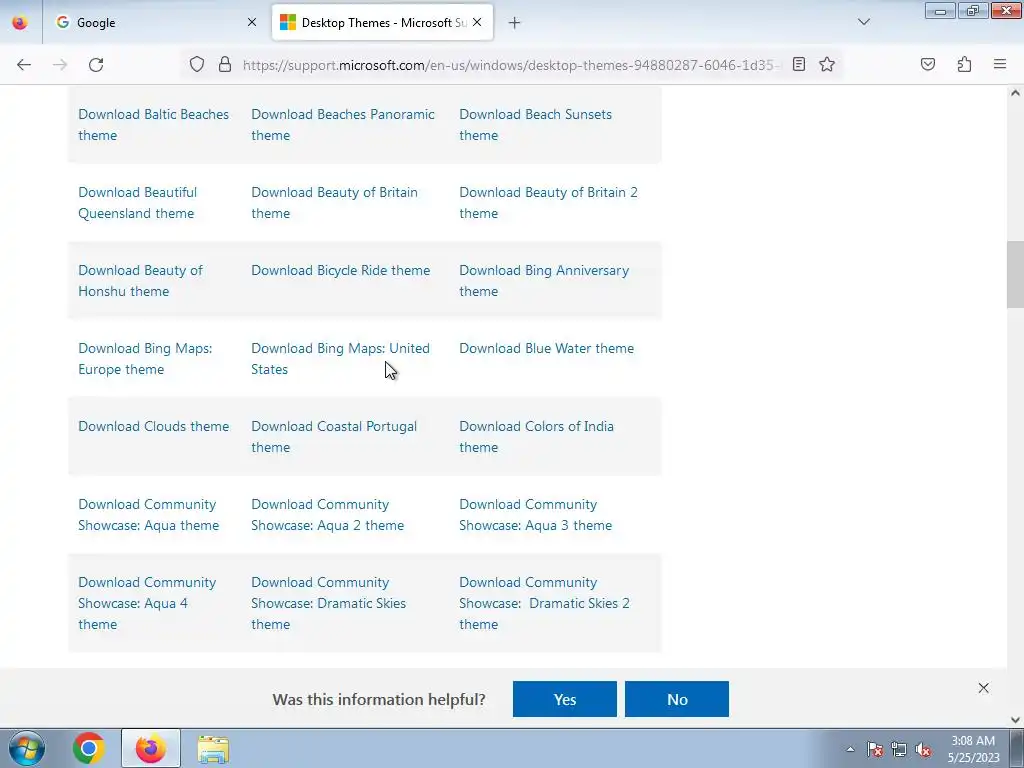Answer Yes to helpful feedback

[565, 699]
